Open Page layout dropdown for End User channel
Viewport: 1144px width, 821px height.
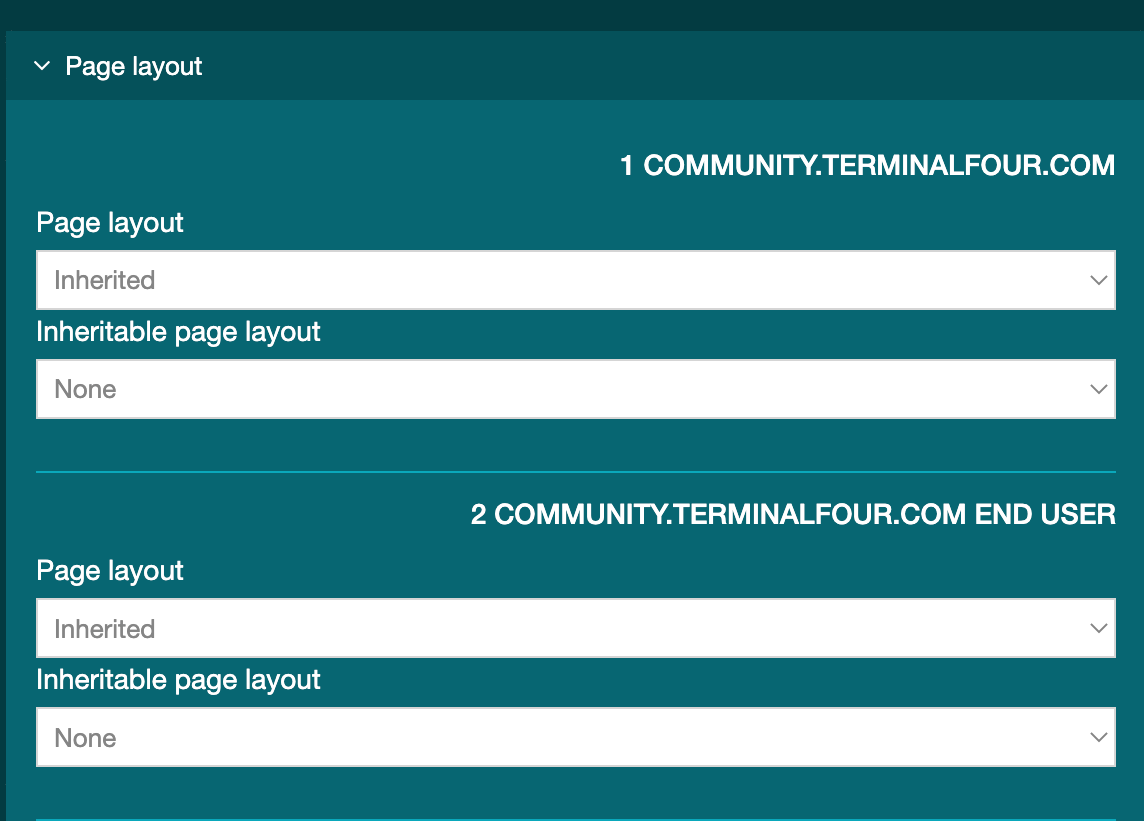click(x=575, y=629)
